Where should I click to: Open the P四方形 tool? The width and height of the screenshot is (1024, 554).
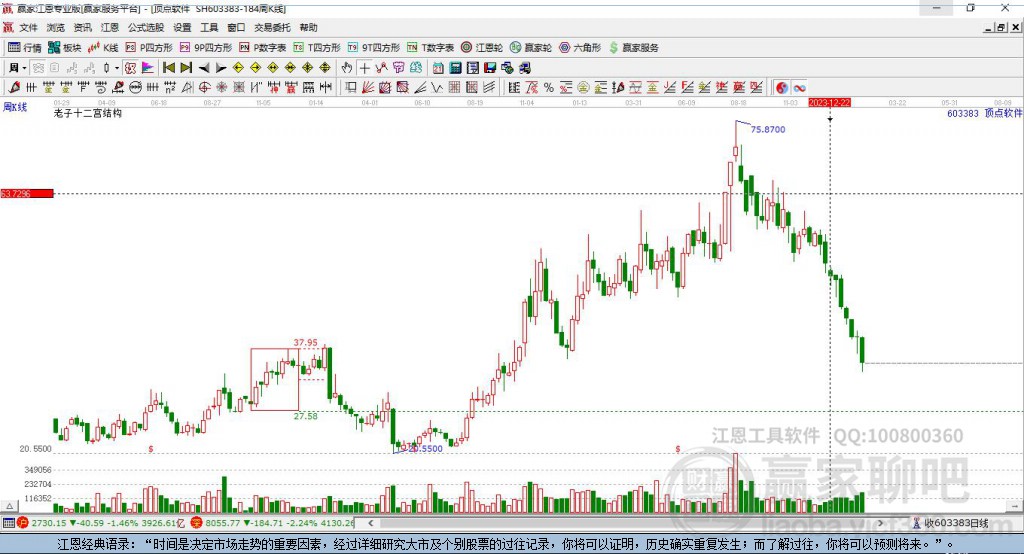149,48
